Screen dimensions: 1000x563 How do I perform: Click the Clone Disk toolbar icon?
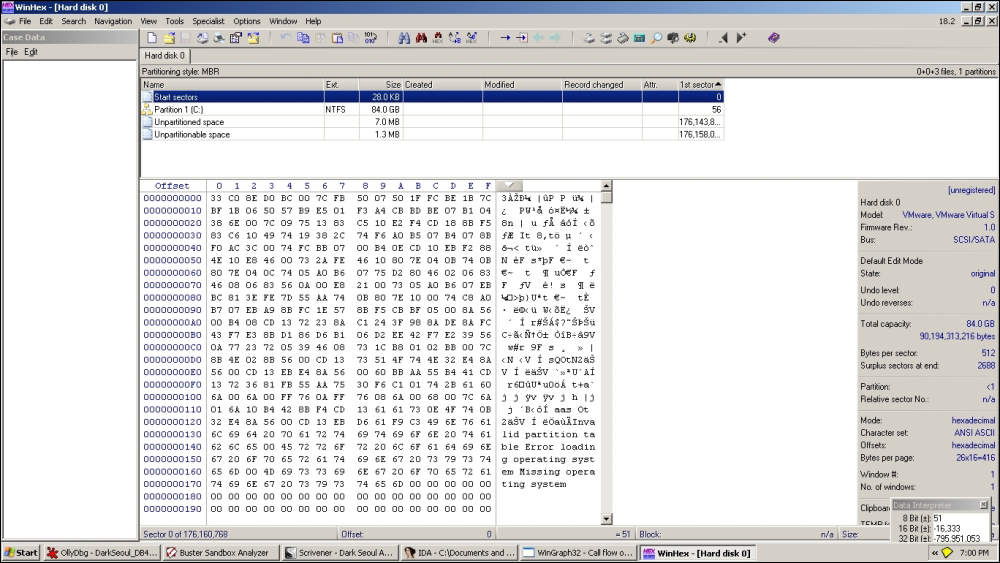point(606,38)
